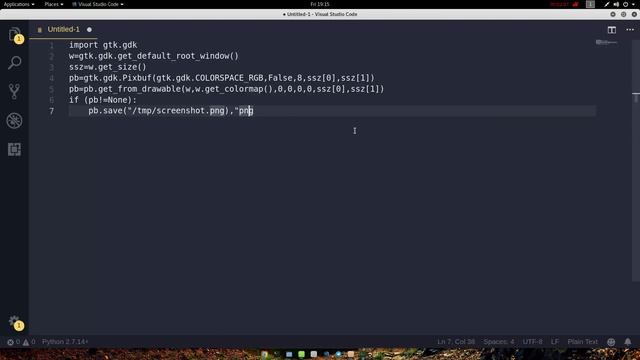
Task: Open the feedback smiley in status bar
Action: (611, 342)
